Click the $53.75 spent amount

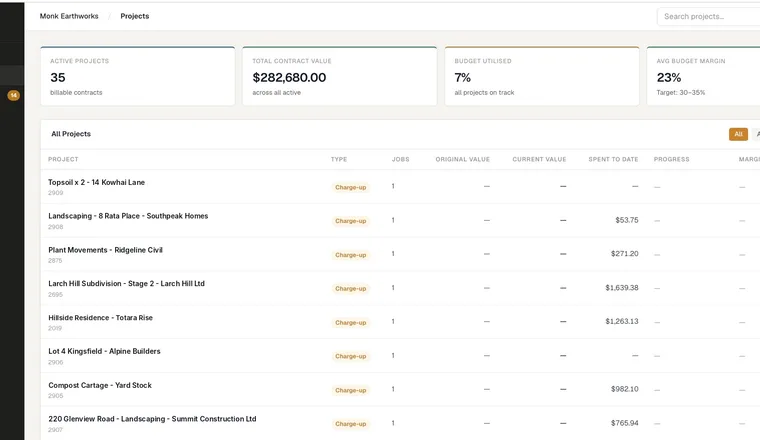pos(627,220)
